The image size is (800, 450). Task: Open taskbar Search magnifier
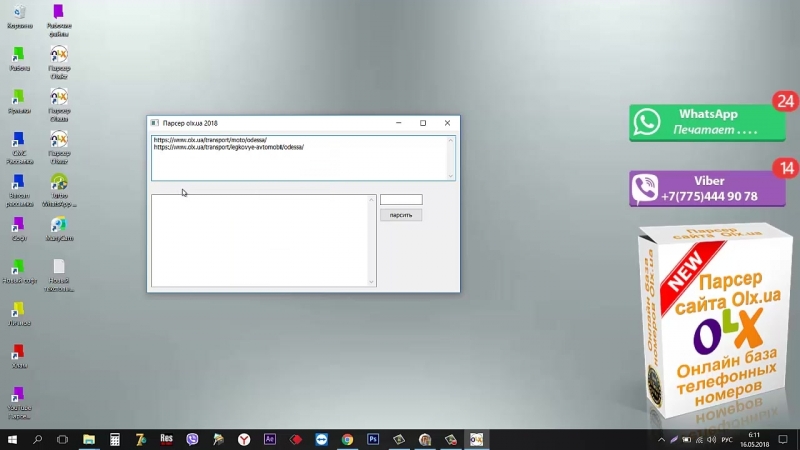(37, 439)
